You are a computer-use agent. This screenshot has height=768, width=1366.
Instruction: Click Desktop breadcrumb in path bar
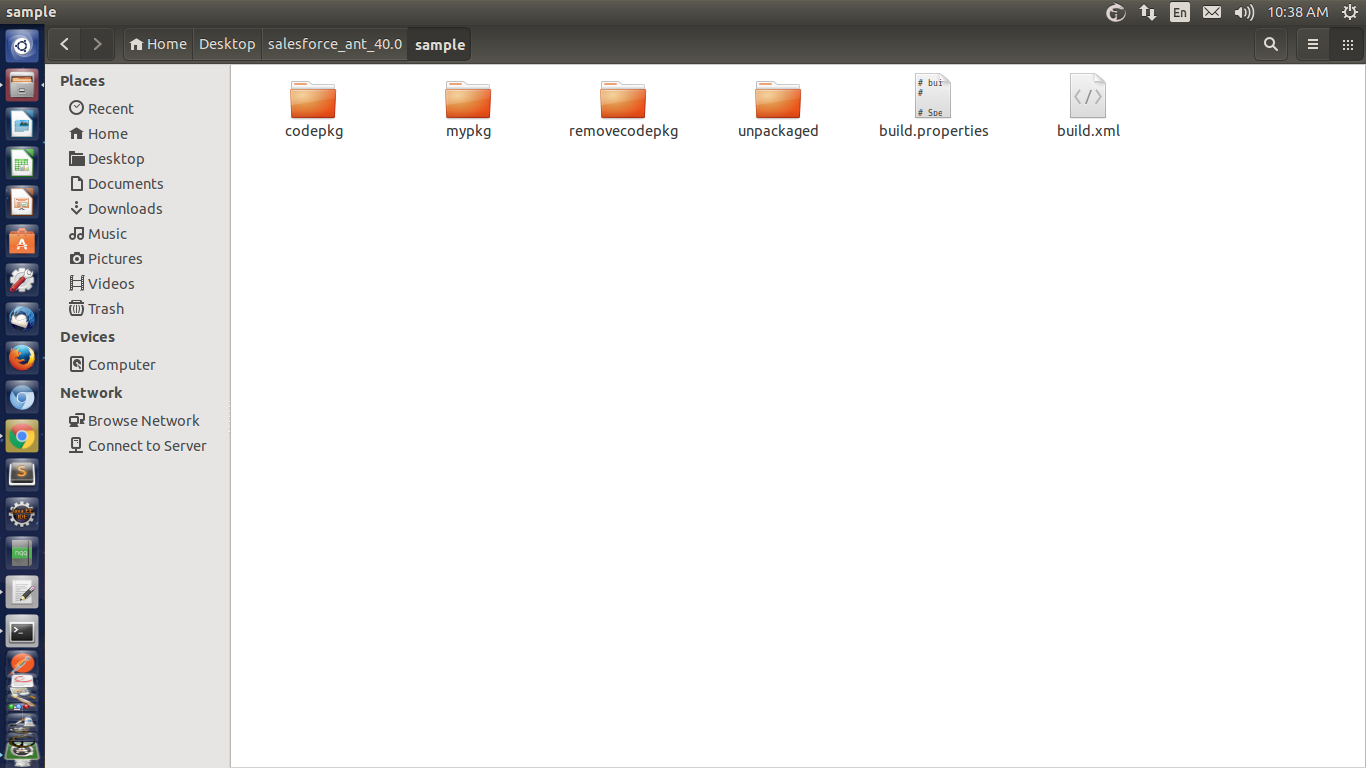coord(227,44)
